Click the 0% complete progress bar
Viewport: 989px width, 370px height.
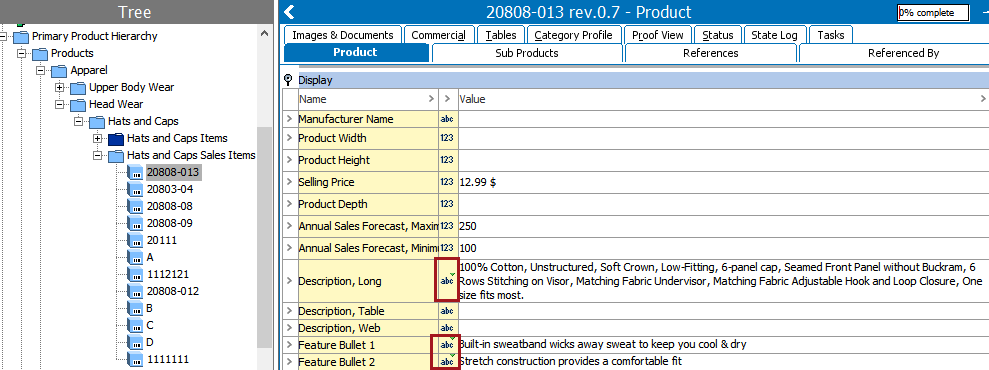tap(933, 13)
